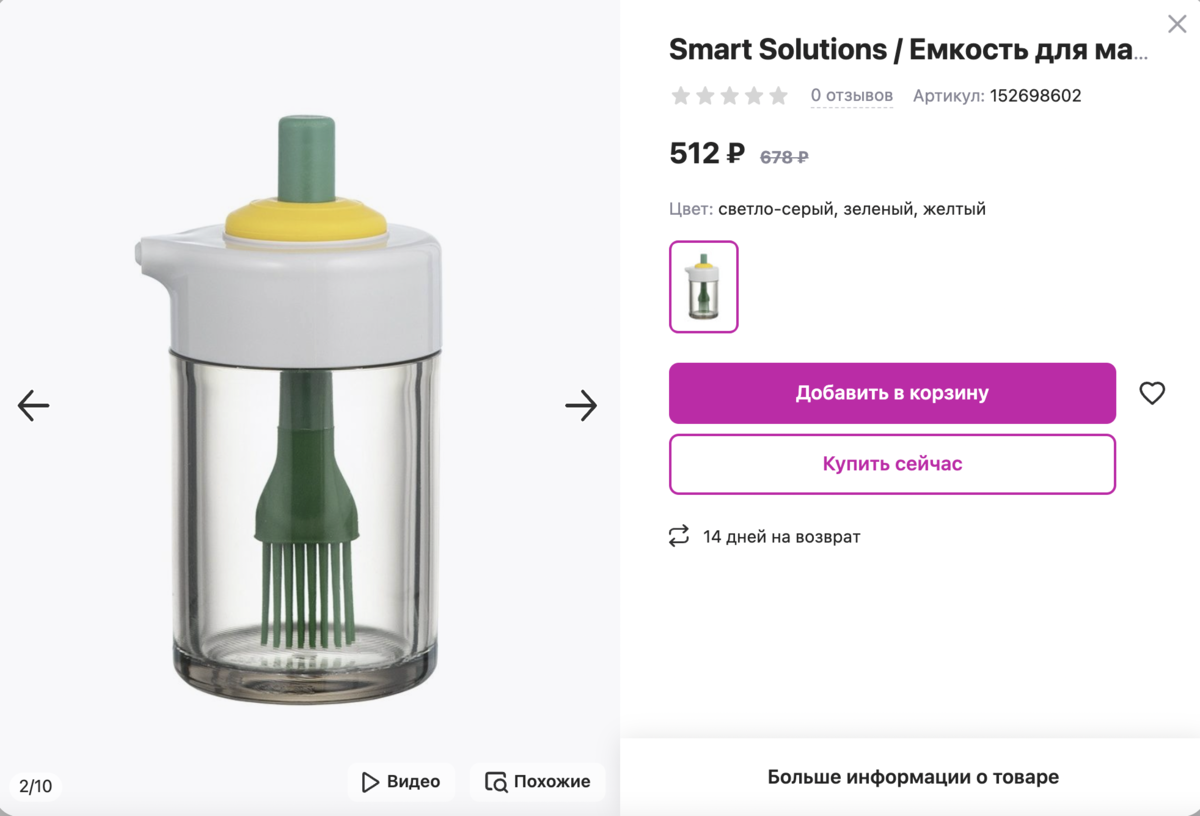Select the color variant thumbnail

(704, 287)
